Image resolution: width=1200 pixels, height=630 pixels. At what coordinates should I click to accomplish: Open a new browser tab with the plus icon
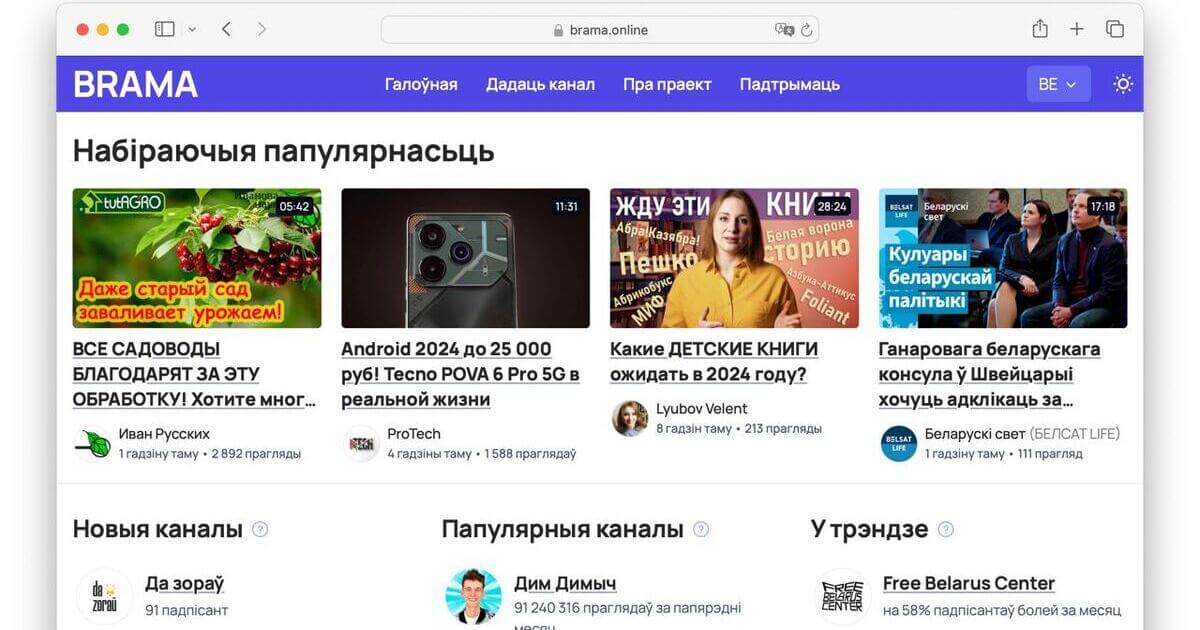tap(1076, 28)
